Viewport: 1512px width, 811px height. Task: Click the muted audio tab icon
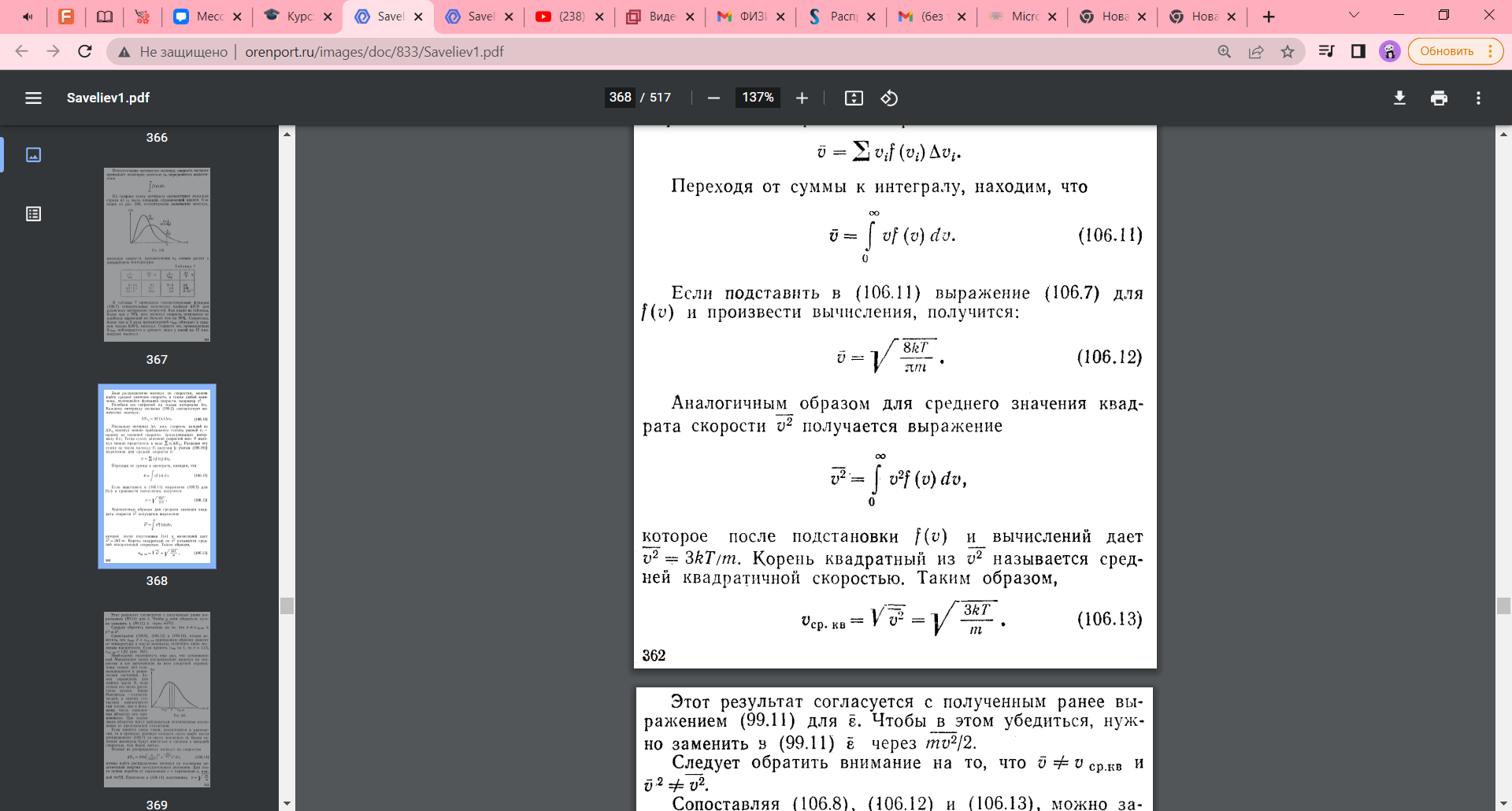click(x=28, y=17)
